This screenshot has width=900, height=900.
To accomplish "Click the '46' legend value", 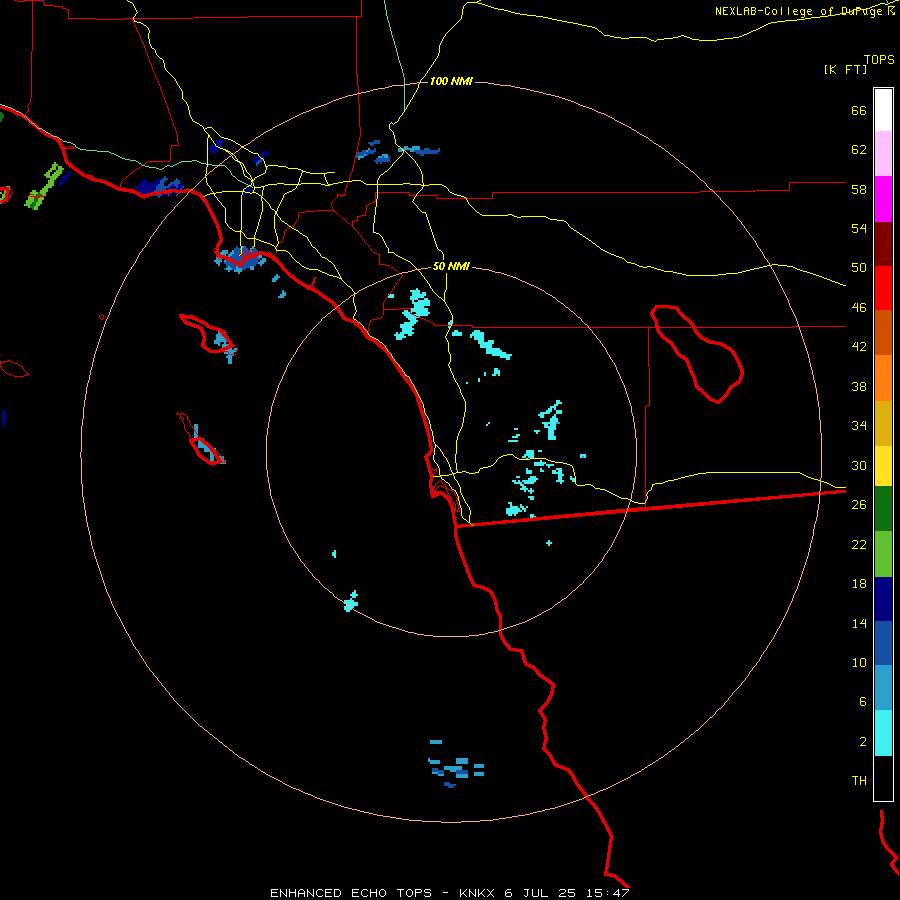I will (x=859, y=308).
